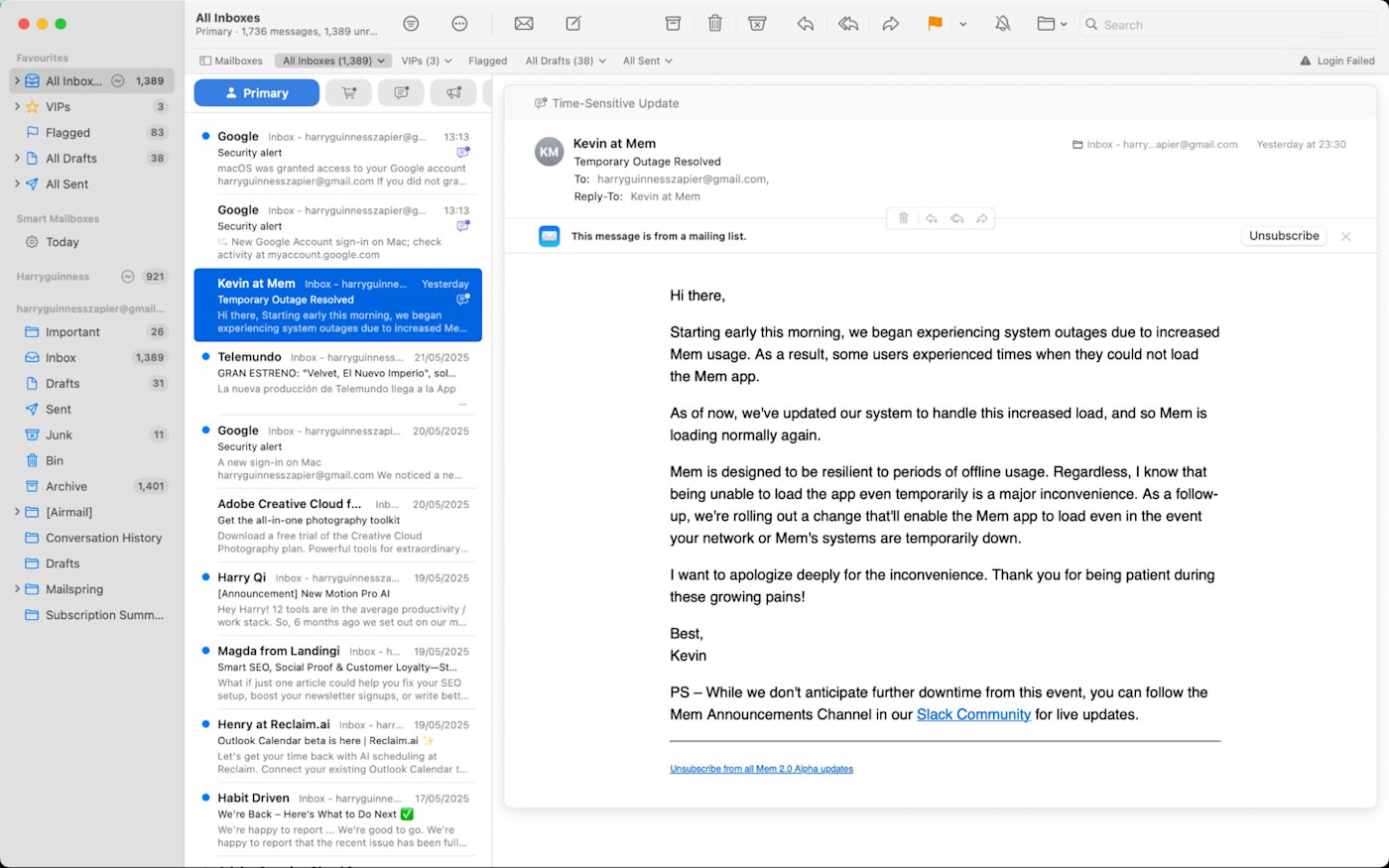
Task: Open the Henry at Reclaim.ai email
Action: [x=337, y=746]
